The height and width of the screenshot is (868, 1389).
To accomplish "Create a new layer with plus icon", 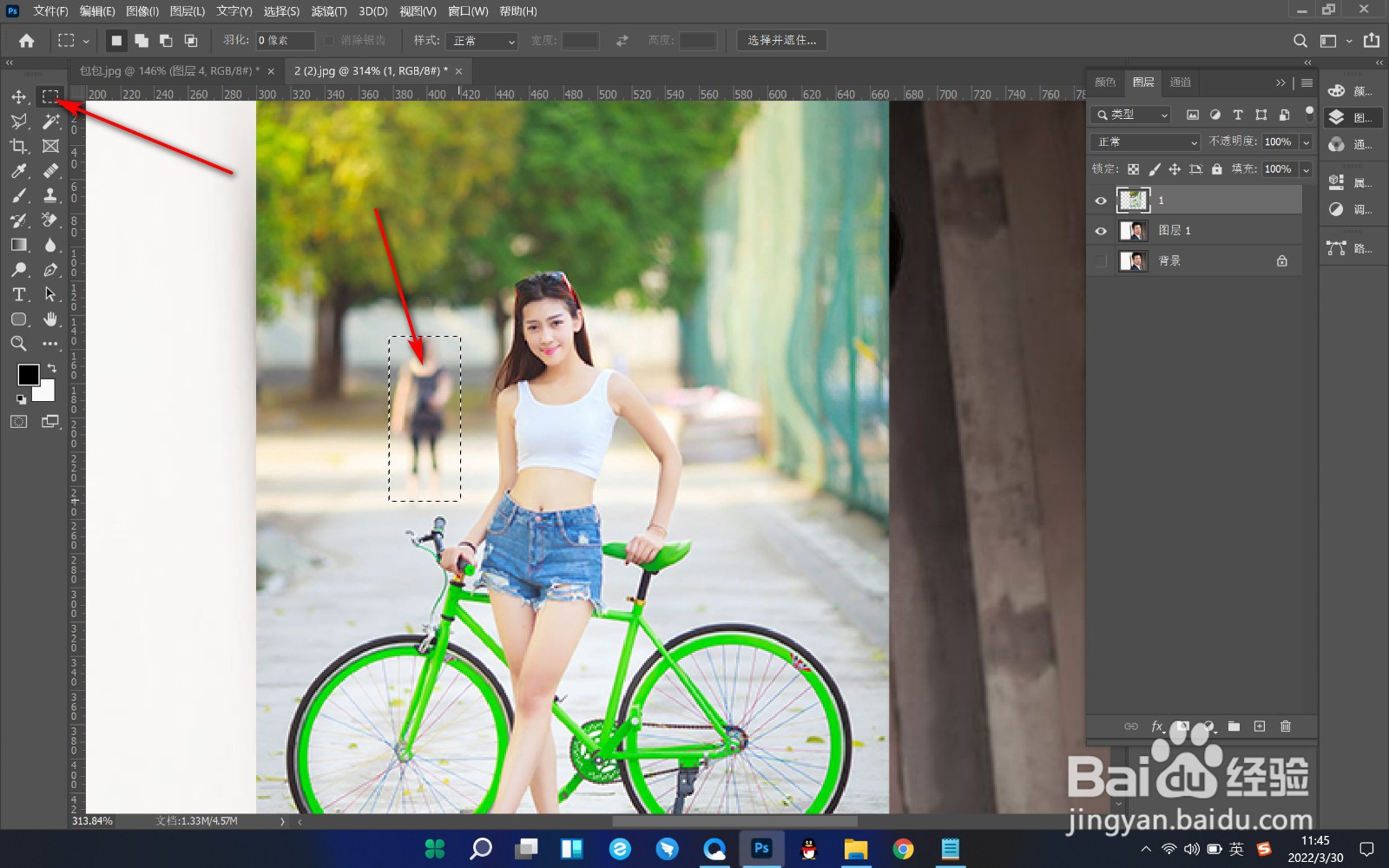I will coord(1260,727).
